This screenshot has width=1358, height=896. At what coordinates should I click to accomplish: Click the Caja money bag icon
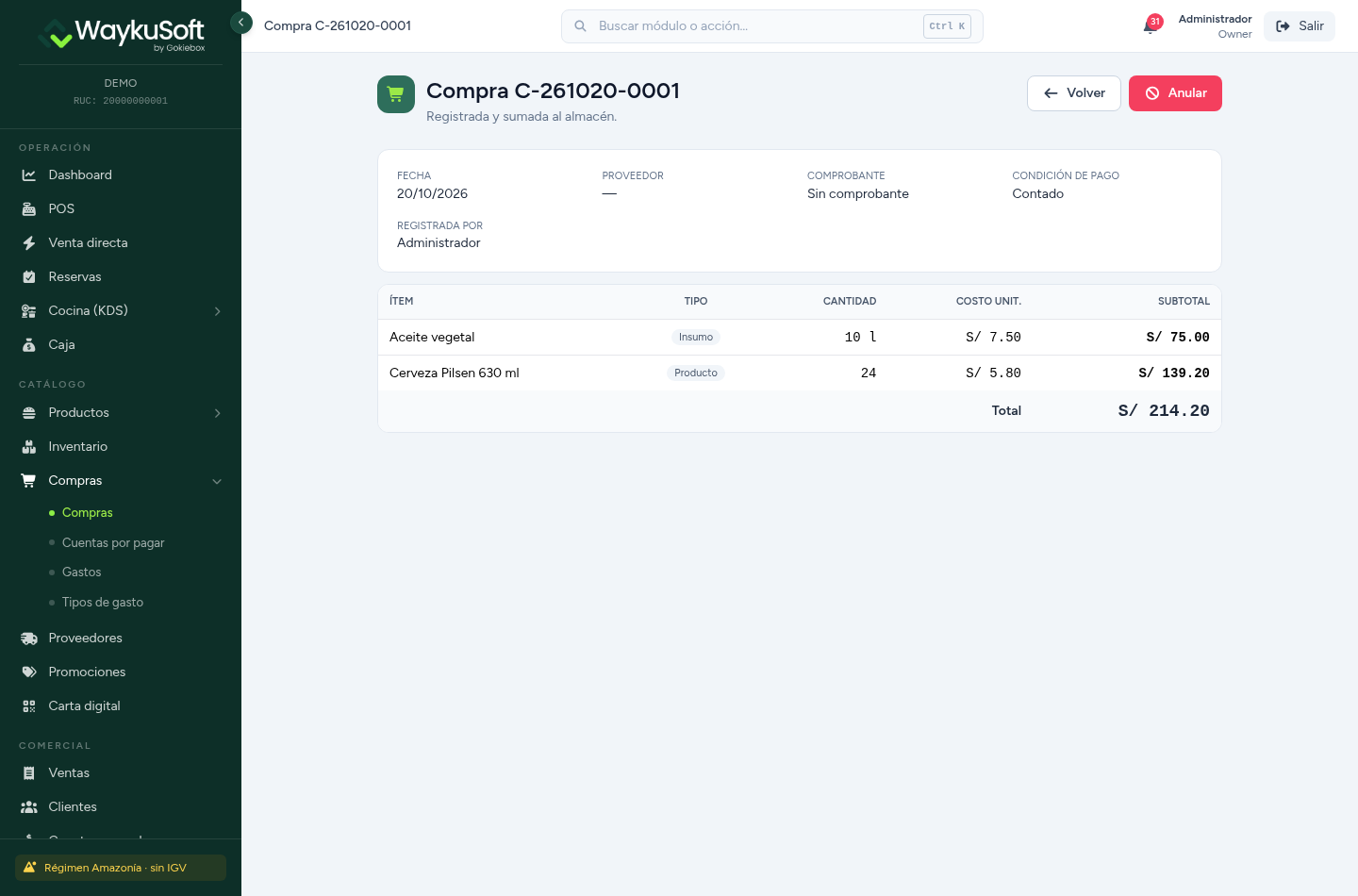coord(29,345)
